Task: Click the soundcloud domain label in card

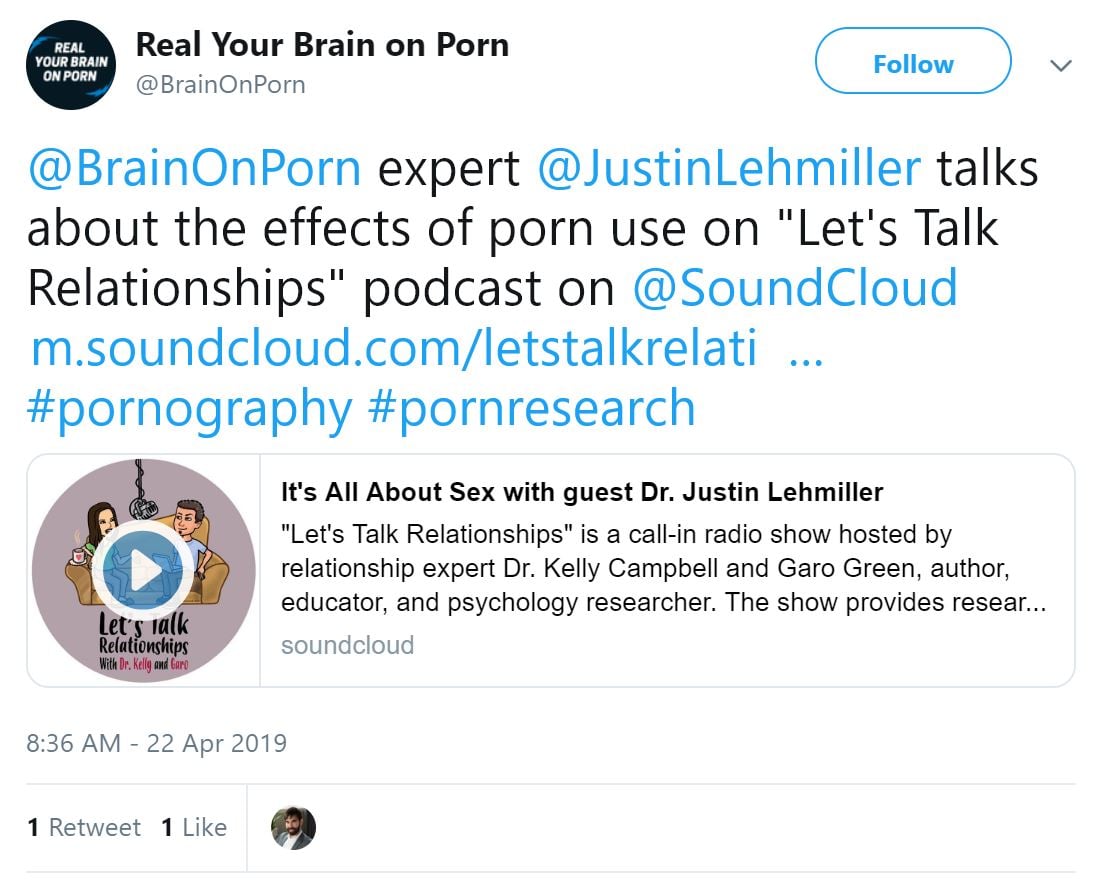Action: click(347, 645)
